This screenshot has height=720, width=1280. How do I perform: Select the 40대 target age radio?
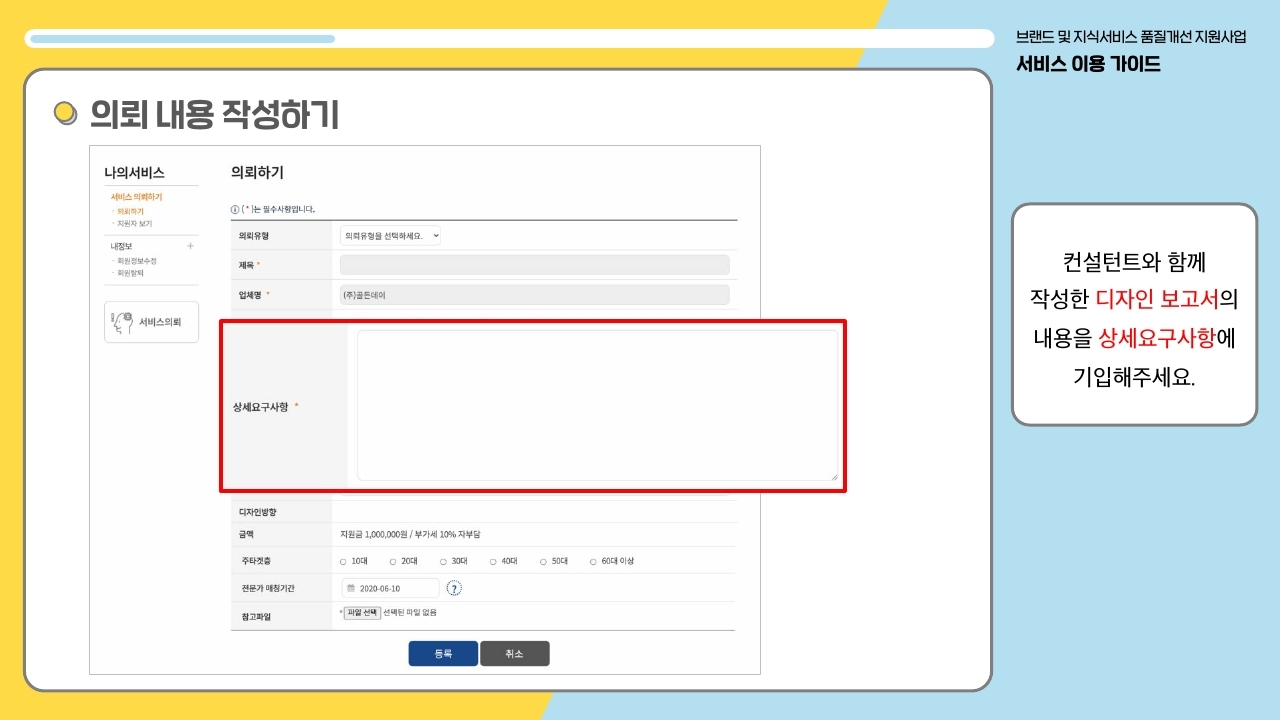pos(493,562)
